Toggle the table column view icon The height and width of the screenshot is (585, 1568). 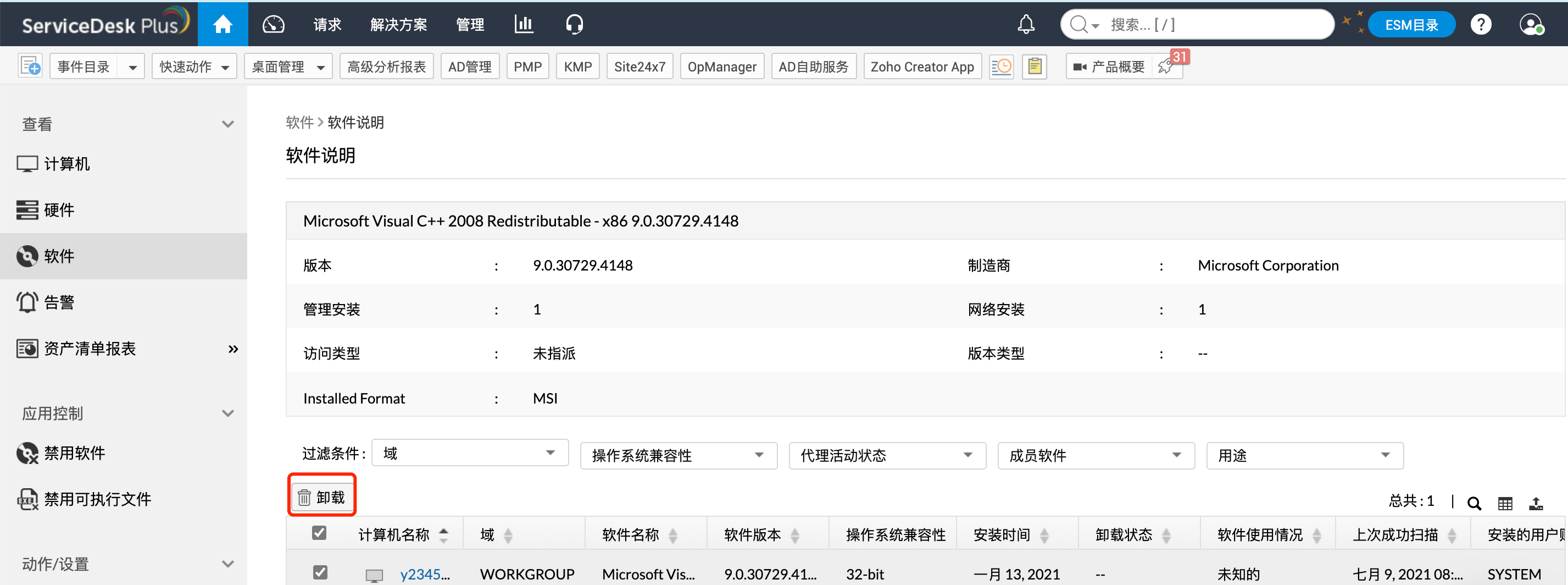point(1505,503)
